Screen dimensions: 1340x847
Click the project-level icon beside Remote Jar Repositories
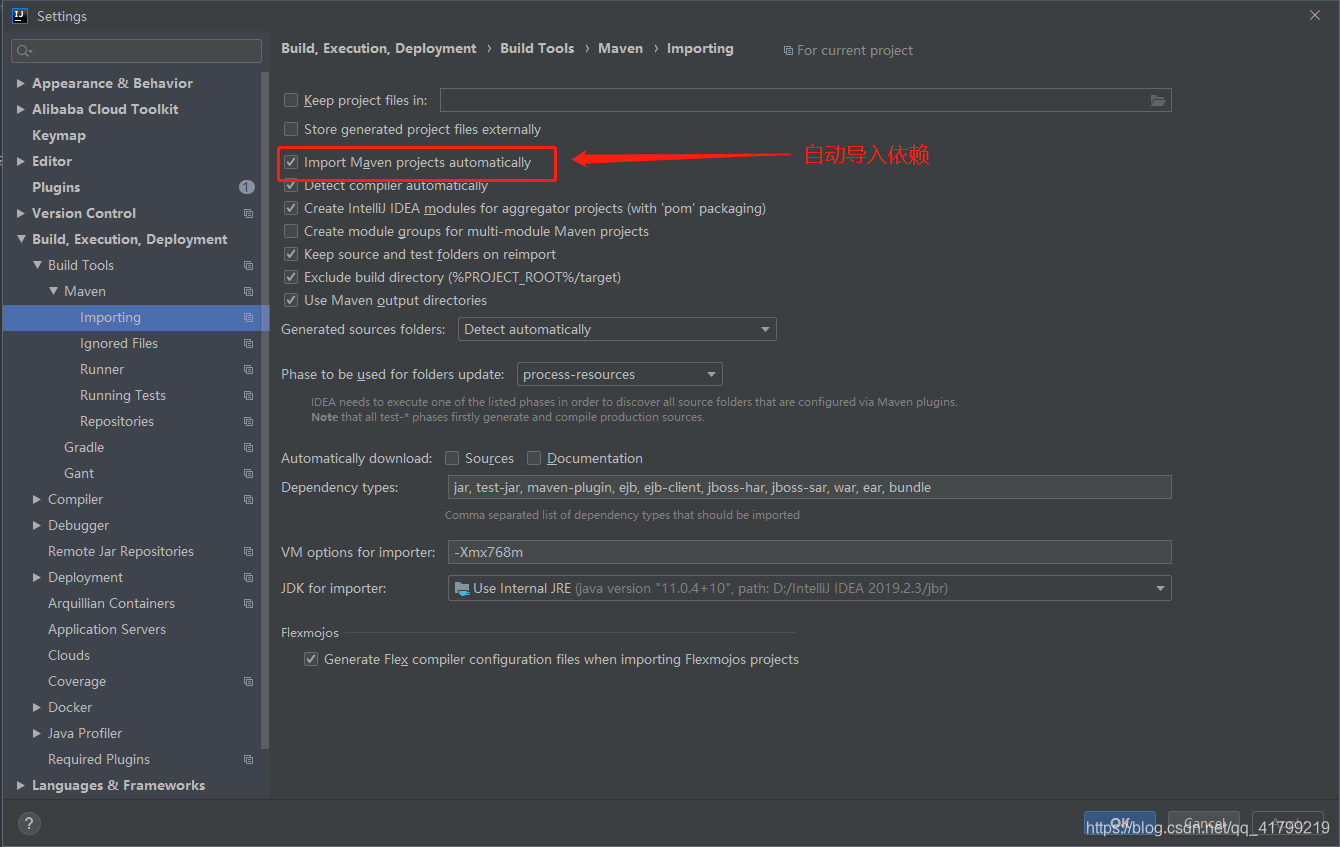(x=248, y=551)
